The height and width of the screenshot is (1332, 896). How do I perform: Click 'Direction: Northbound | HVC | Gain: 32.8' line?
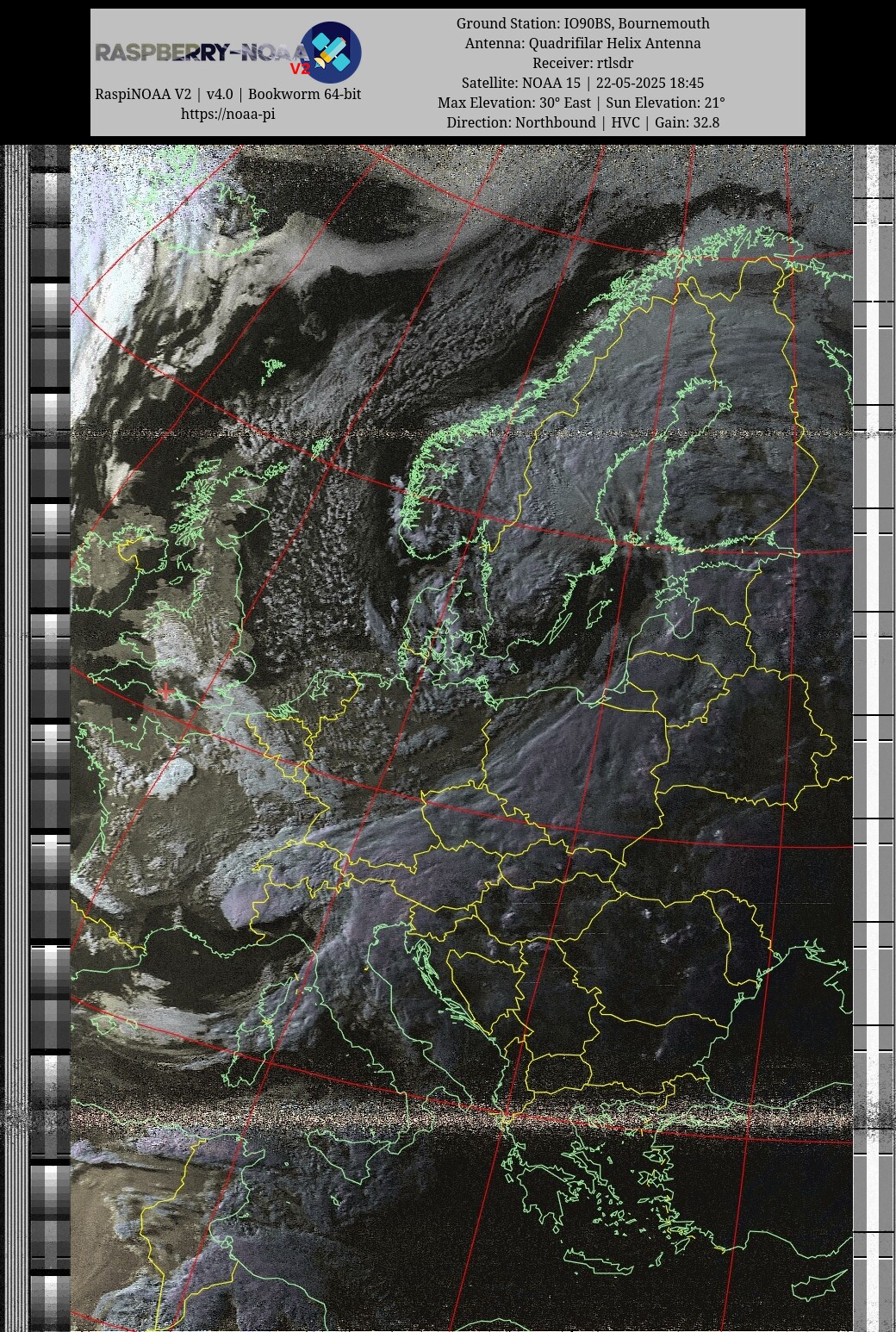click(582, 122)
